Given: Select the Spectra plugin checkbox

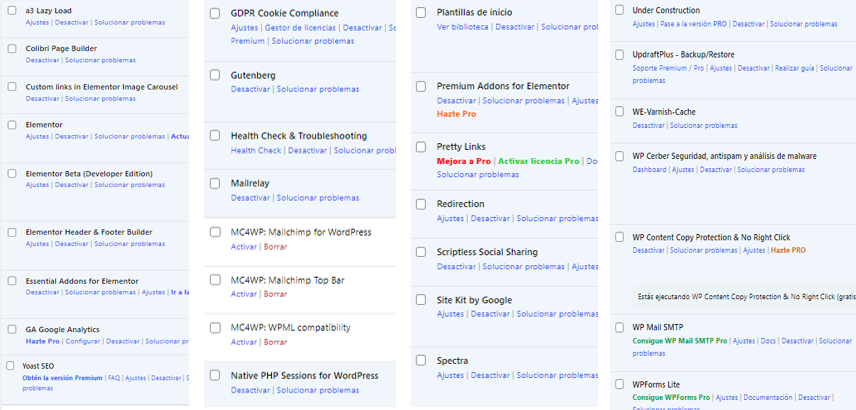Looking at the screenshot, I should (x=421, y=360).
